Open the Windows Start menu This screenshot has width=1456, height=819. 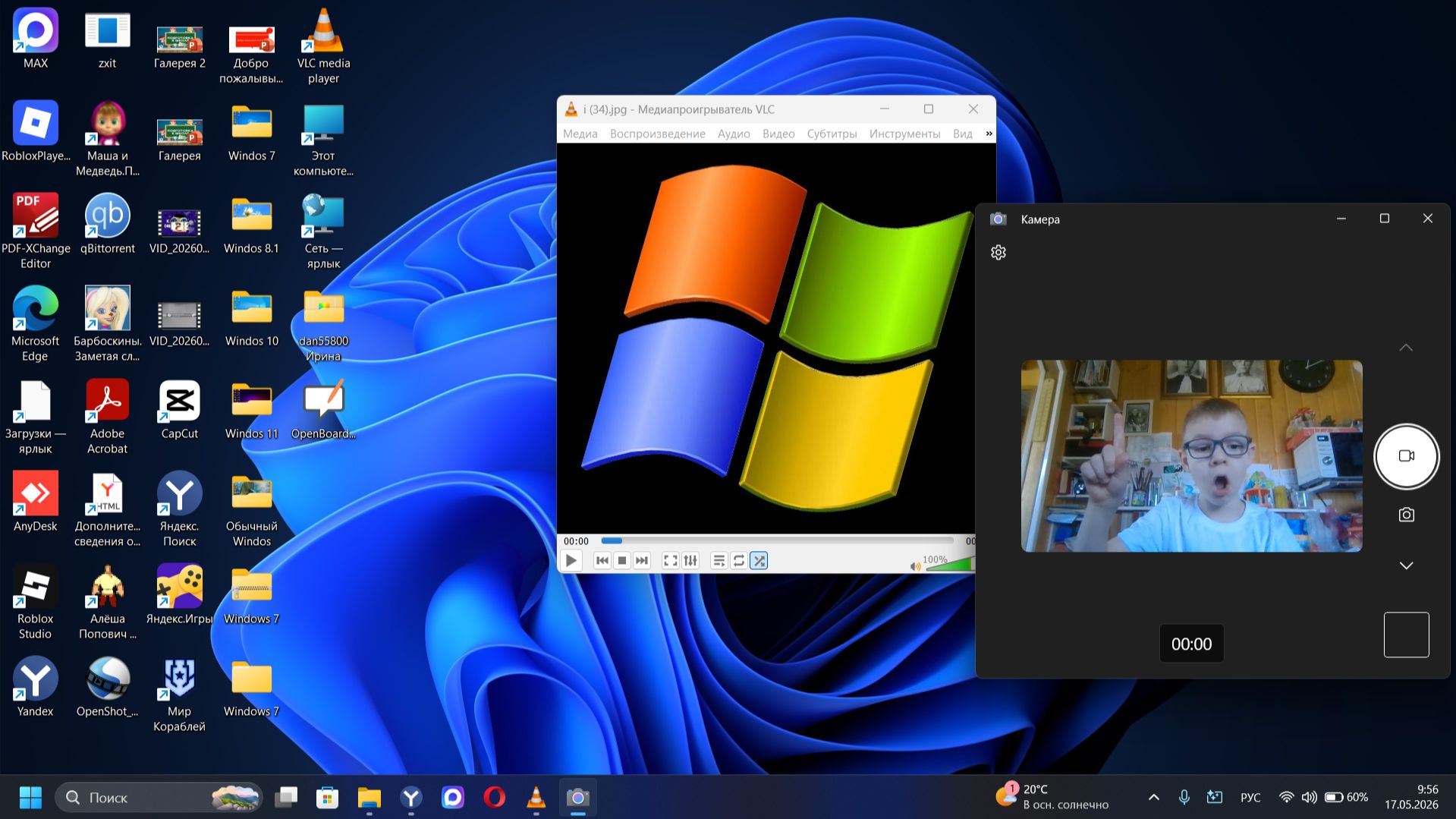click(x=30, y=798)
